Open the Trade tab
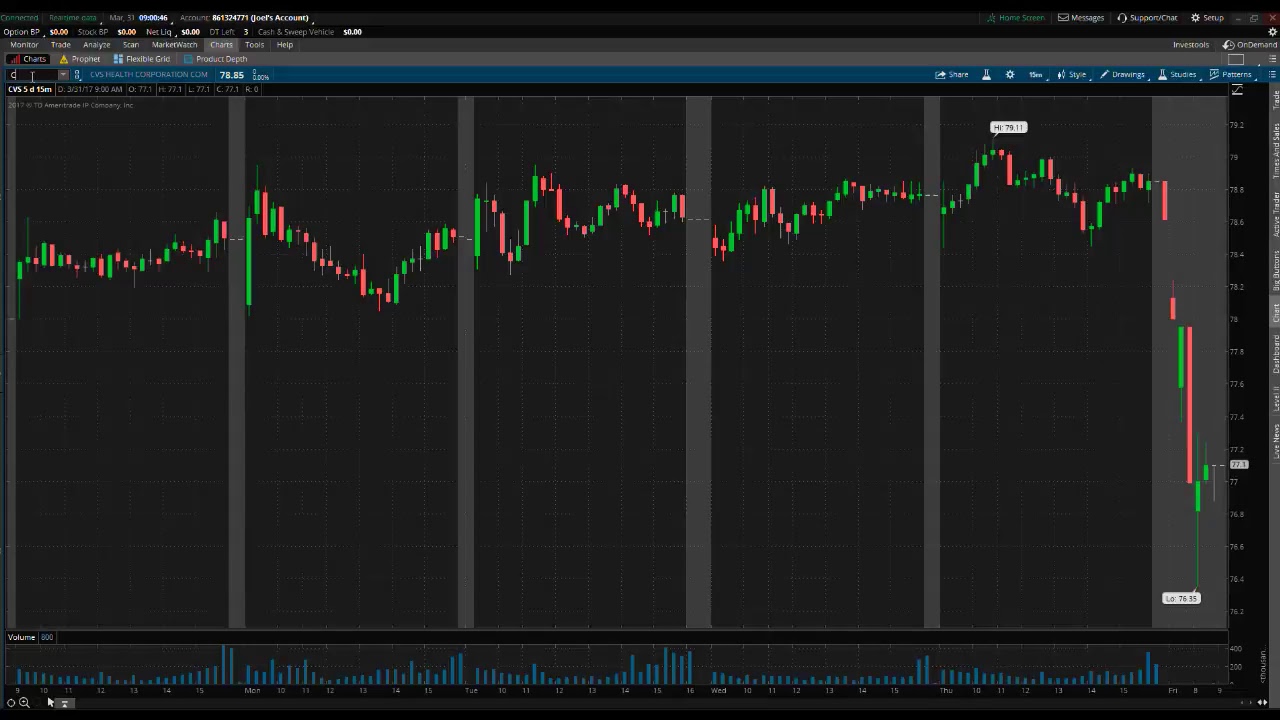The image size is (1280, 720). 61,45
